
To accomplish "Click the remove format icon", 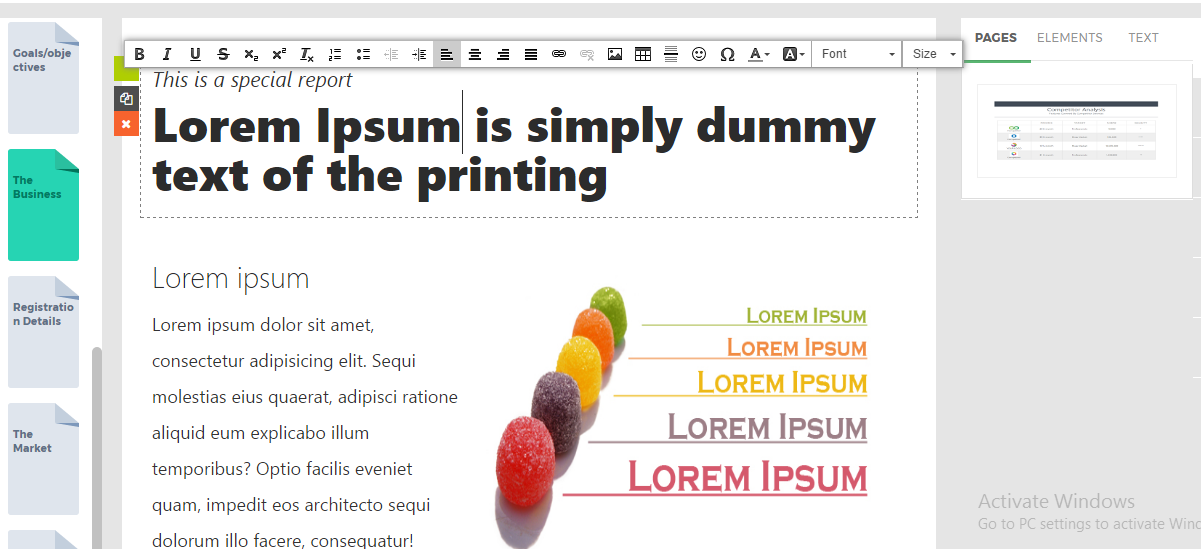I will pyautogui.click(x=307, y=54).
